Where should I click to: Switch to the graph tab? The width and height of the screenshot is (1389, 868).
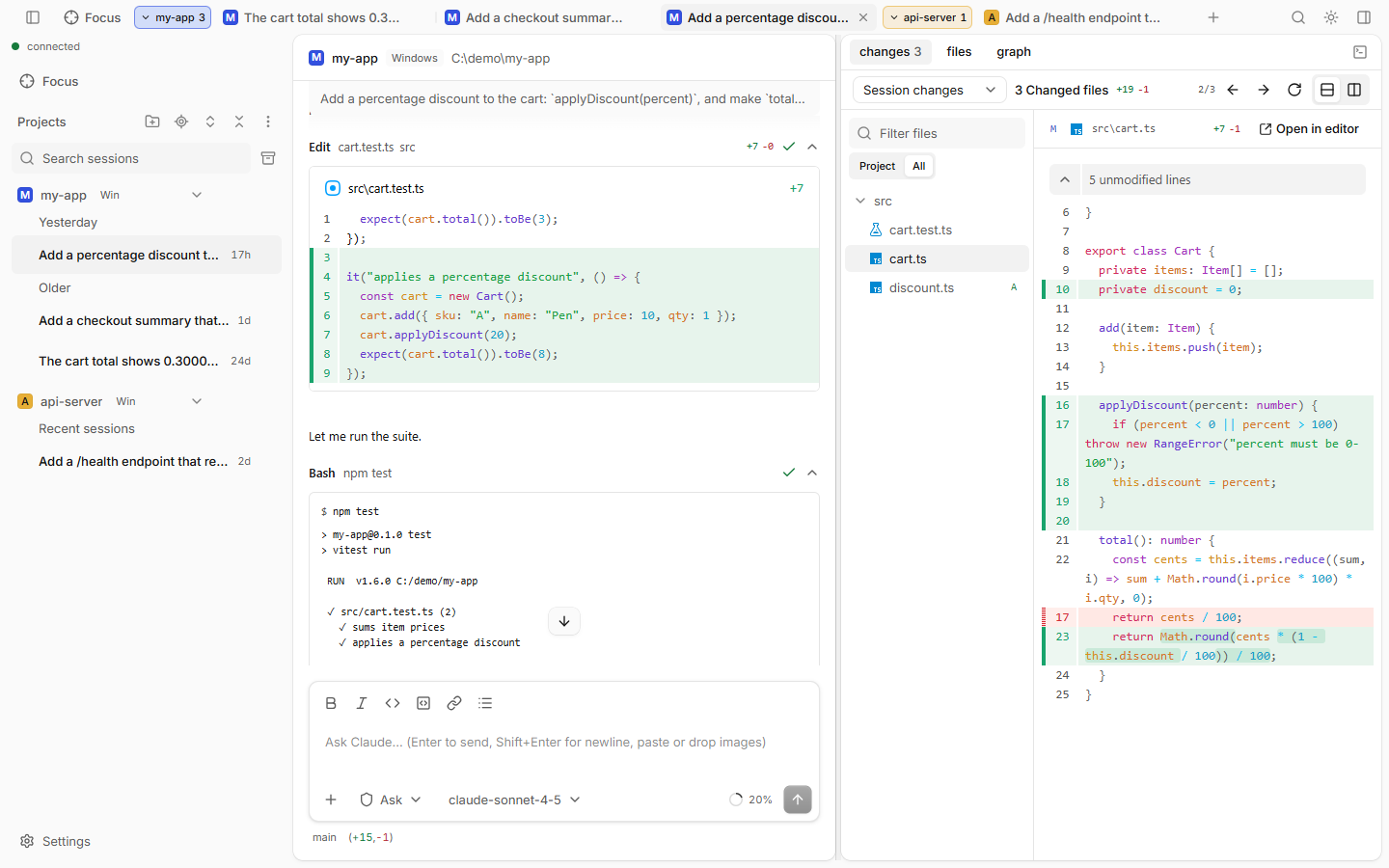point(1014,52)
